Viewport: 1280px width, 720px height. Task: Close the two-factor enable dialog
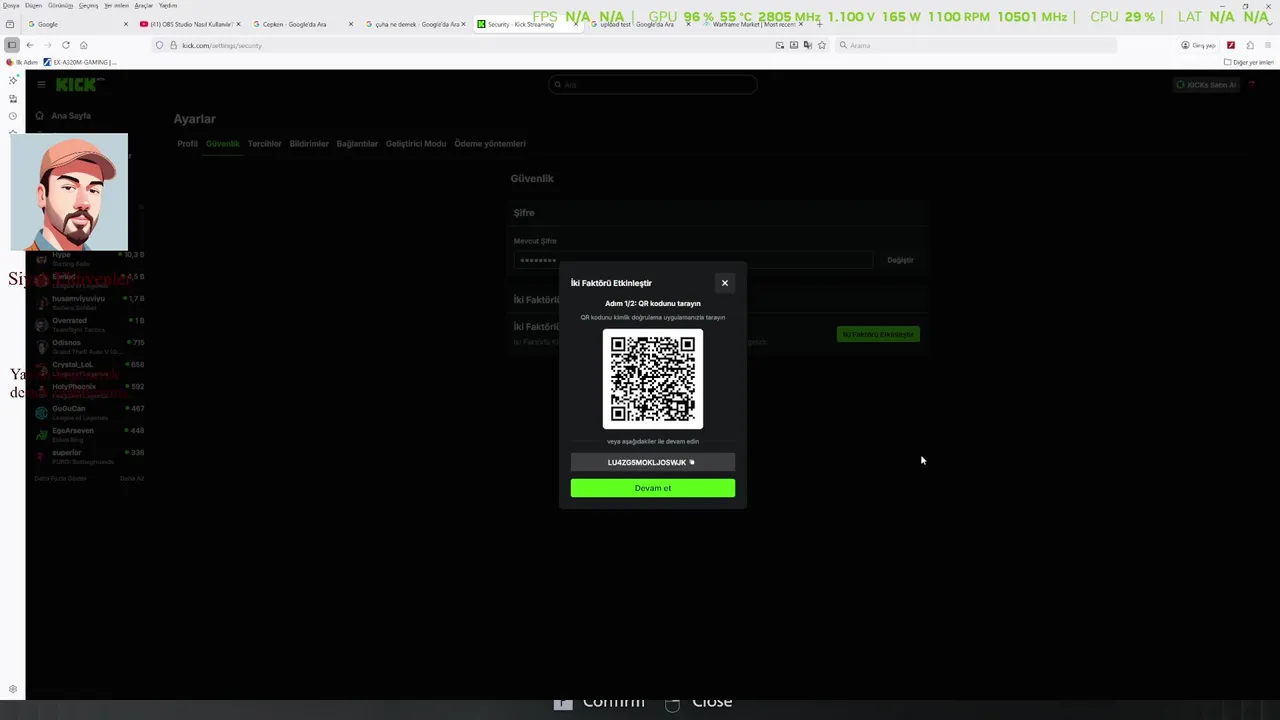(725, 283)
